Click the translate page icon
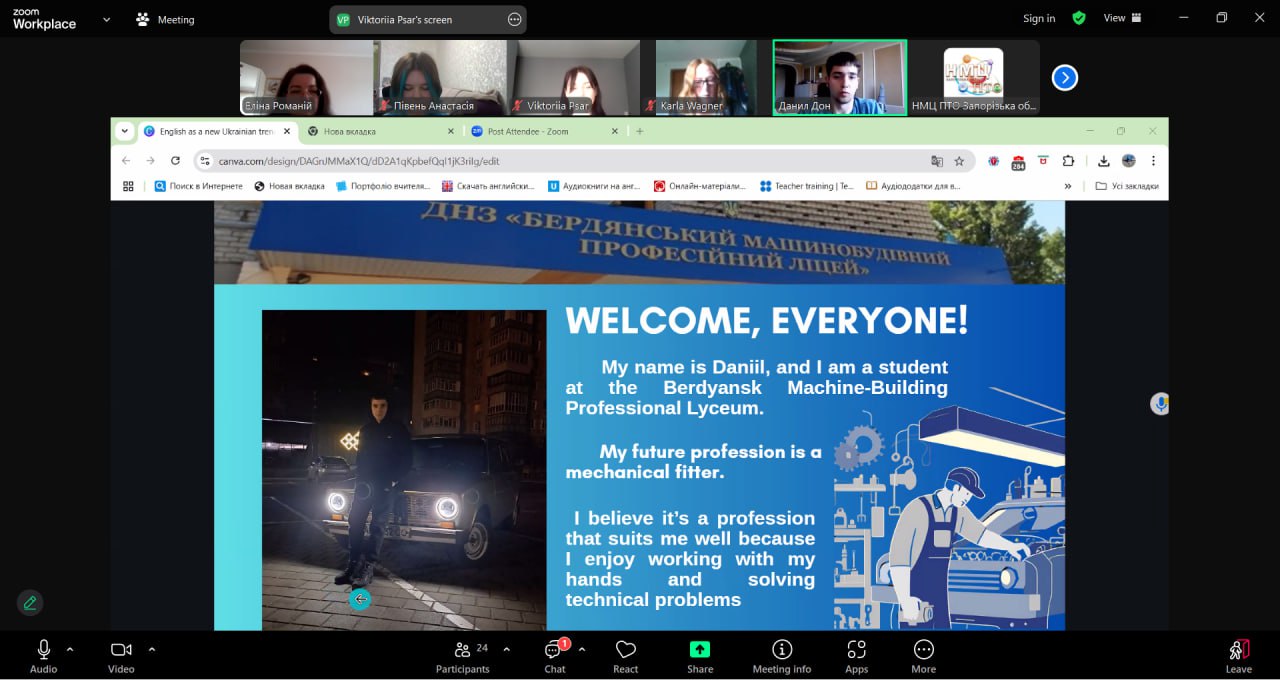1280x680 pixels. [937, 161]
